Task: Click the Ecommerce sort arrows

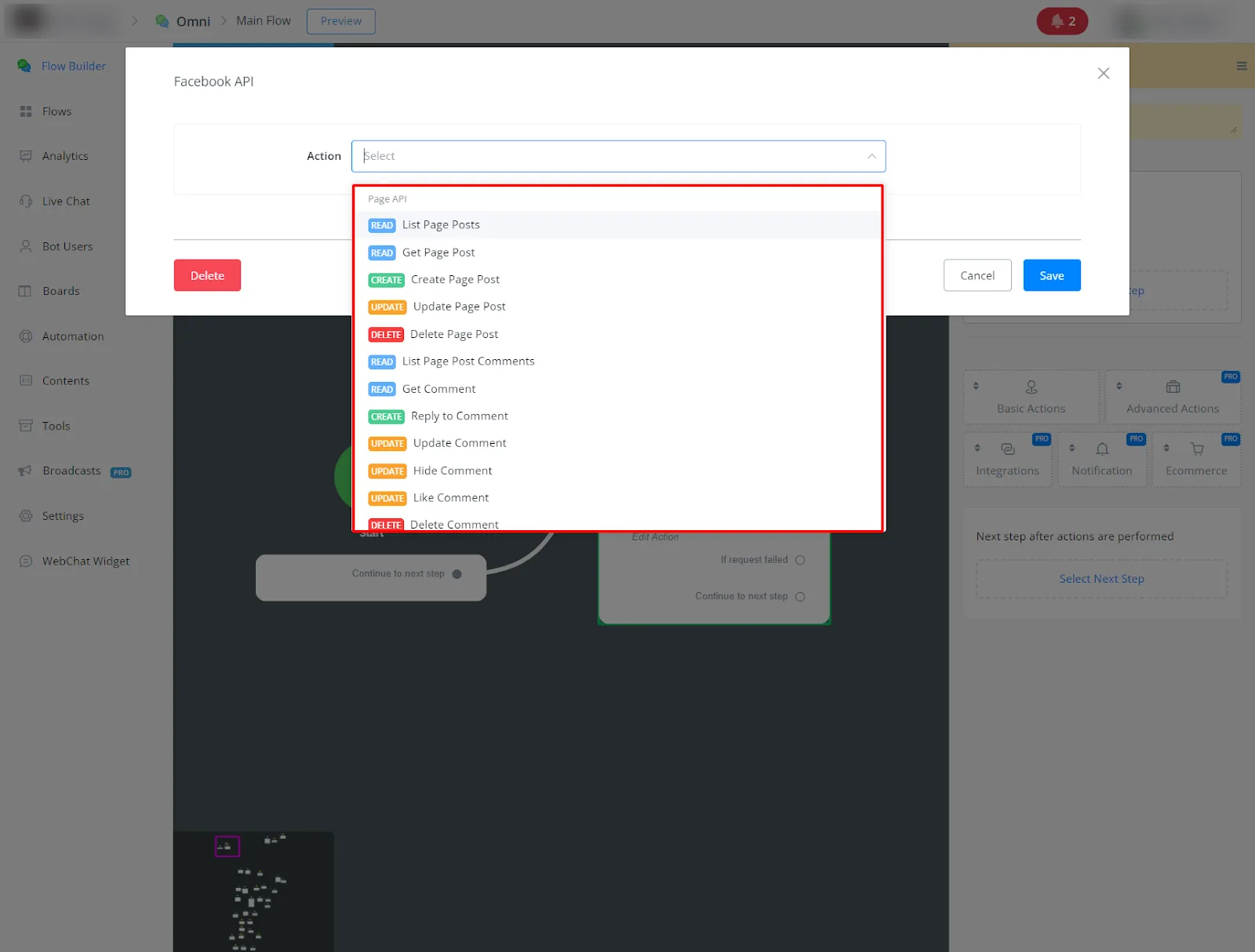Action: 1166,448
